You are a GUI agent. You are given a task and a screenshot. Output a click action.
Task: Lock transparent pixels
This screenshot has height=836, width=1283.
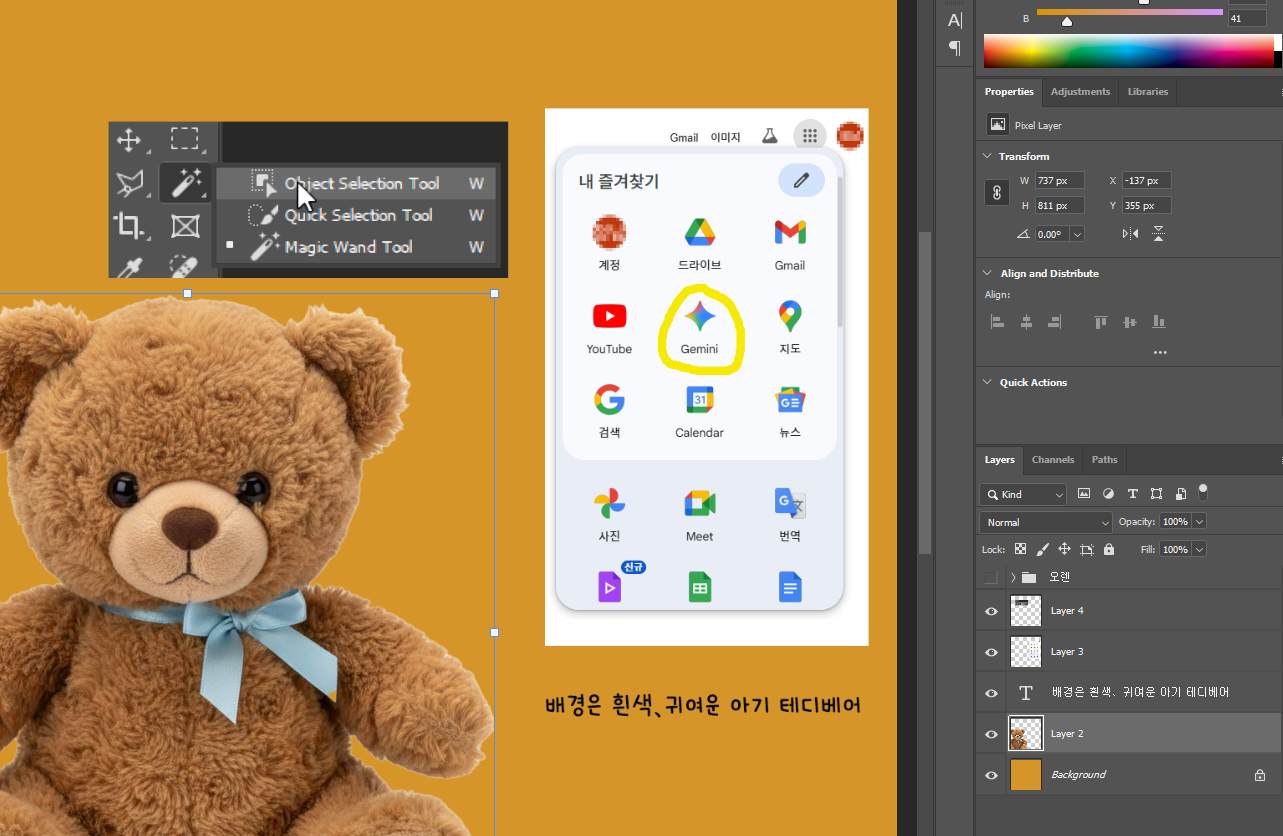[1020, 549]
